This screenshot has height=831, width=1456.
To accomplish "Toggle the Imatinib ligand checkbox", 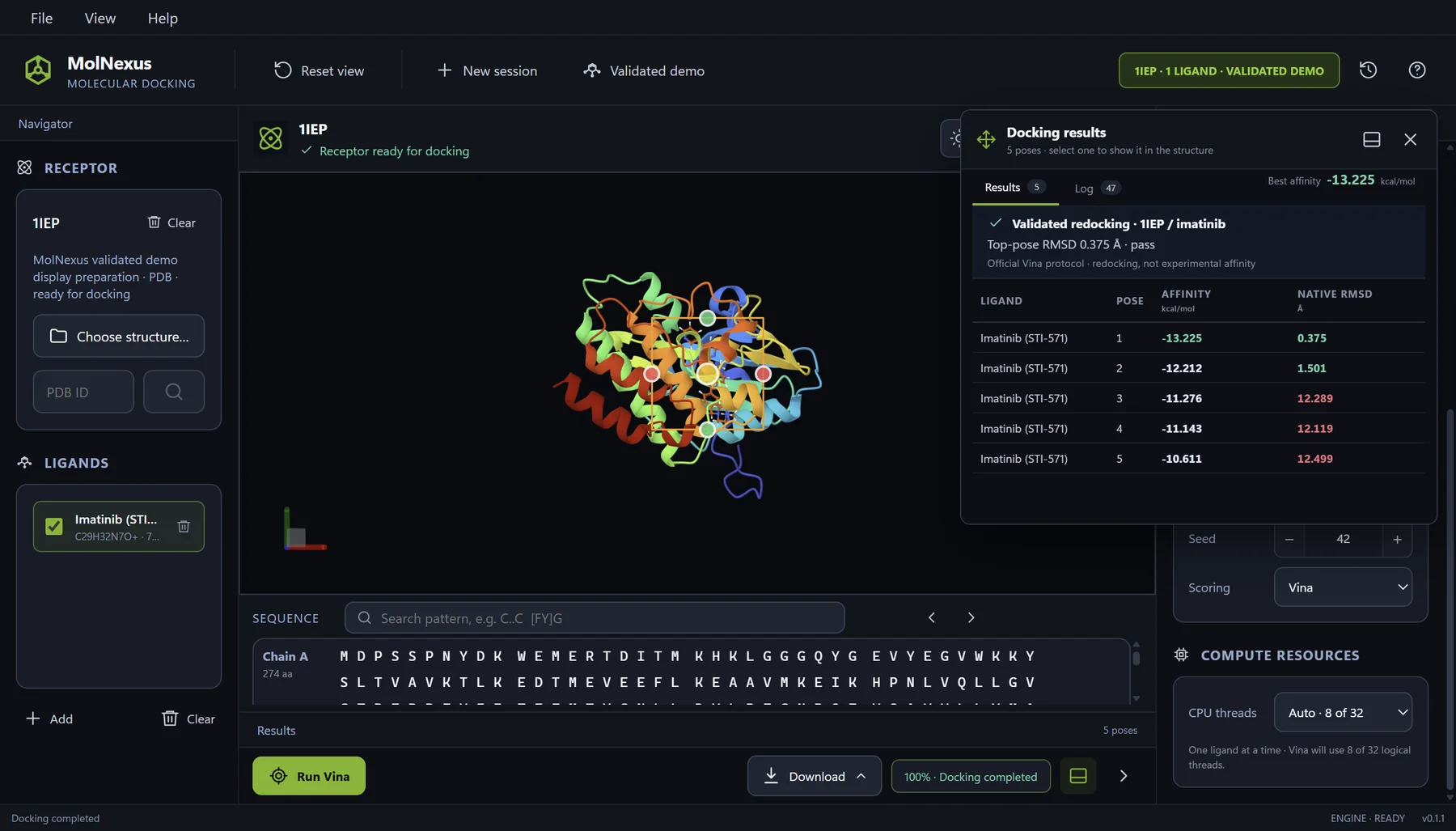I will click(x=54, y=527).
